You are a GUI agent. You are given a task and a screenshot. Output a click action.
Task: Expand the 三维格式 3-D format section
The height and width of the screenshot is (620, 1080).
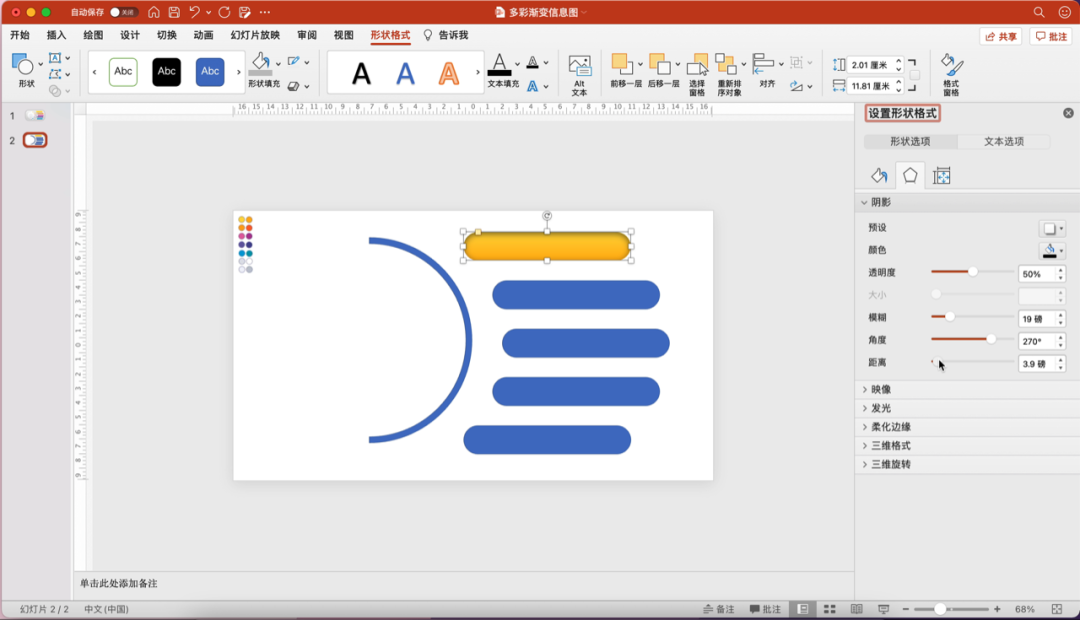click(890, 446)
